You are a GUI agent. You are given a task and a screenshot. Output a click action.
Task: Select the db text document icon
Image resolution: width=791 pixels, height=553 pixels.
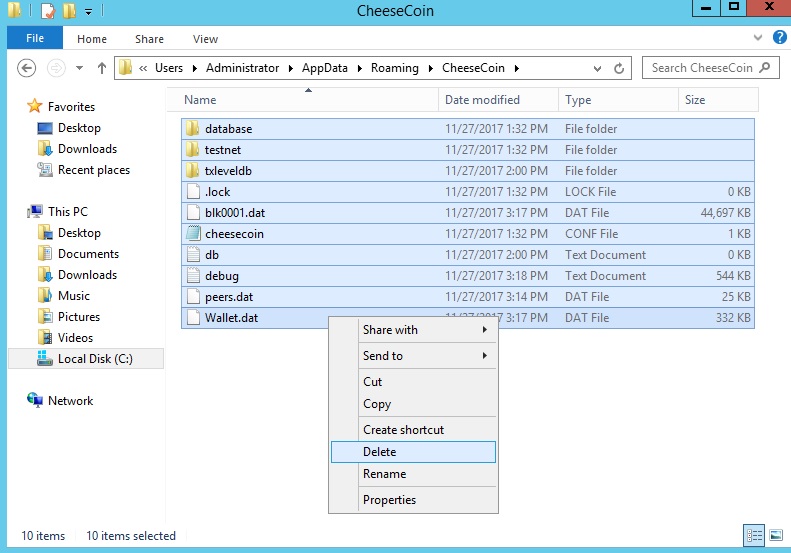tap(193, 254)
